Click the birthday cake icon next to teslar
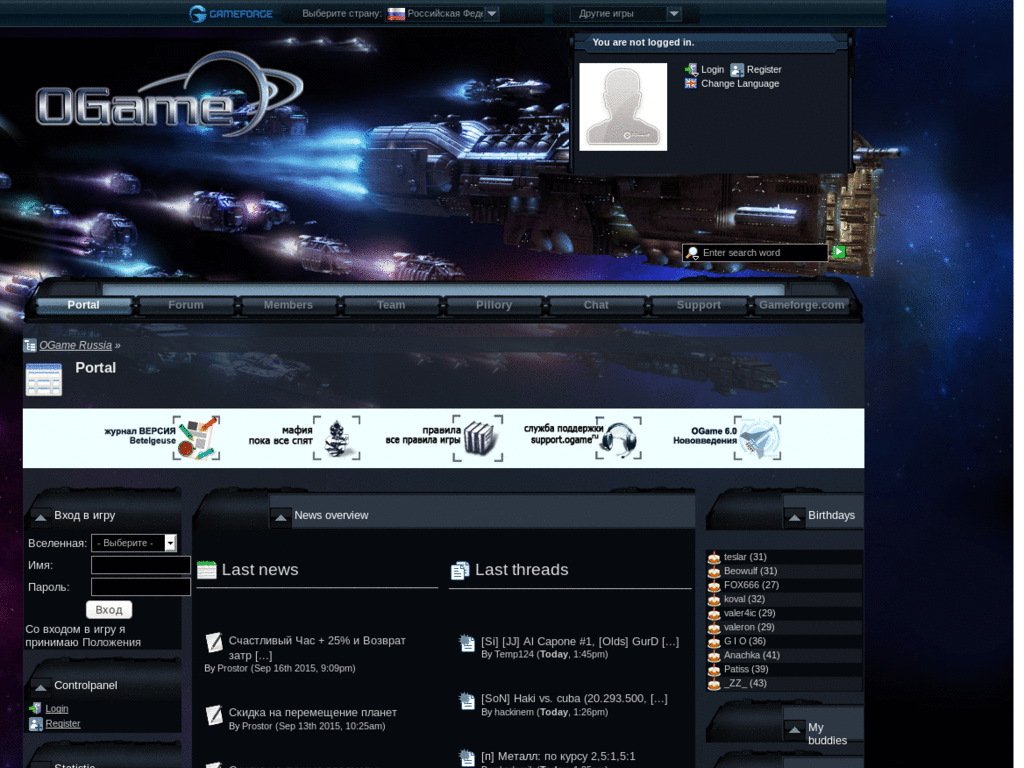This screenshot has width=1024, height=768. pyautogui.click(x=714, y=557)
